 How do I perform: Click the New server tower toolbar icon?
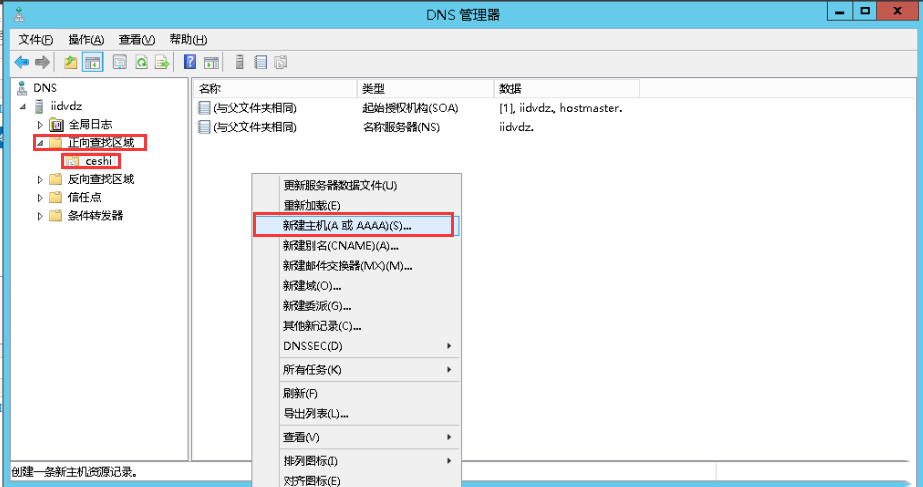[240, 62]
